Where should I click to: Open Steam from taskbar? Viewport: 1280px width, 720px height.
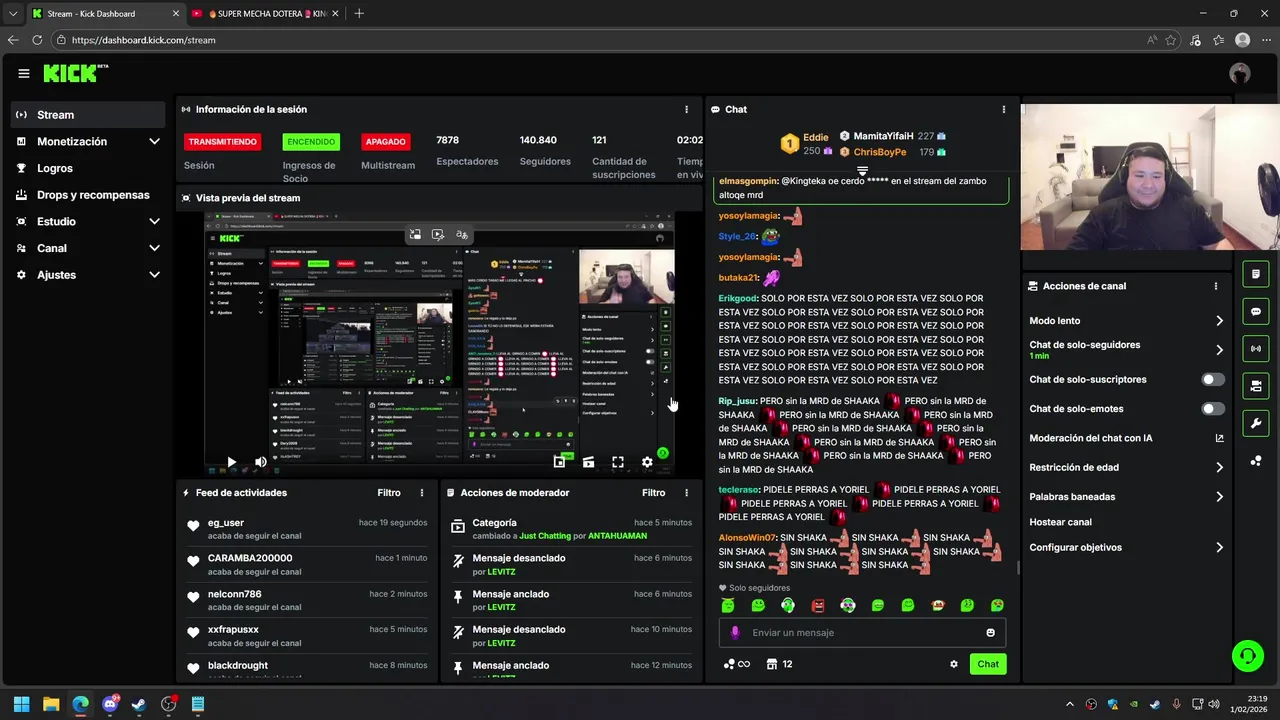tap(139, 704)
